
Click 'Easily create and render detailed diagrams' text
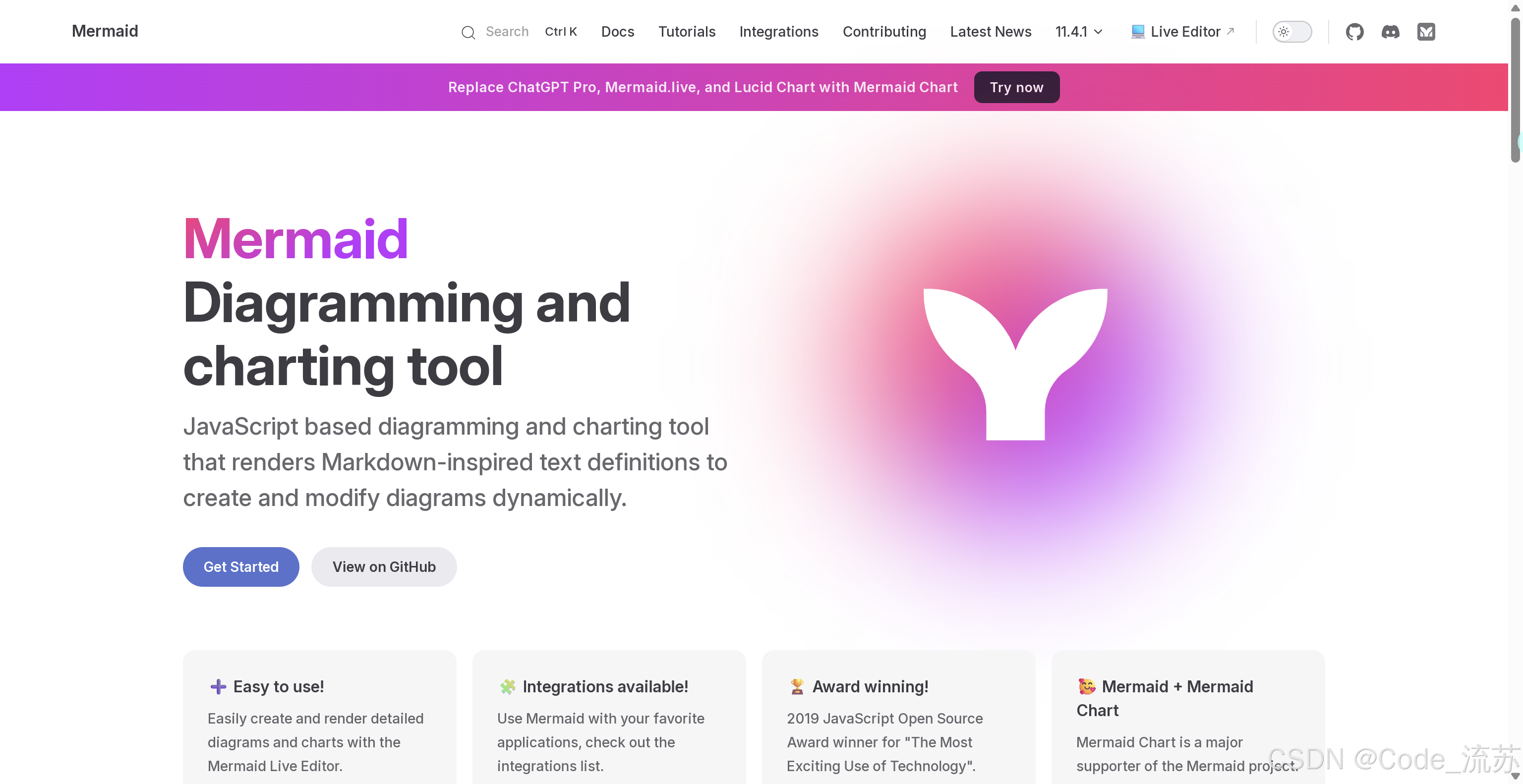tap(316, 742)
